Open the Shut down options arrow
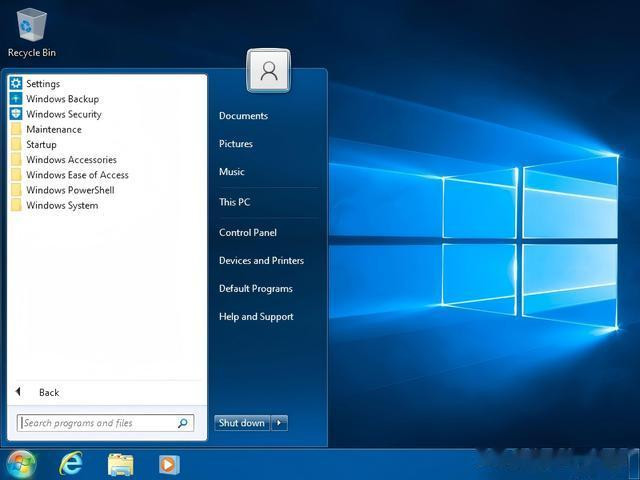 pyautogui.click(x=279, y=423)
